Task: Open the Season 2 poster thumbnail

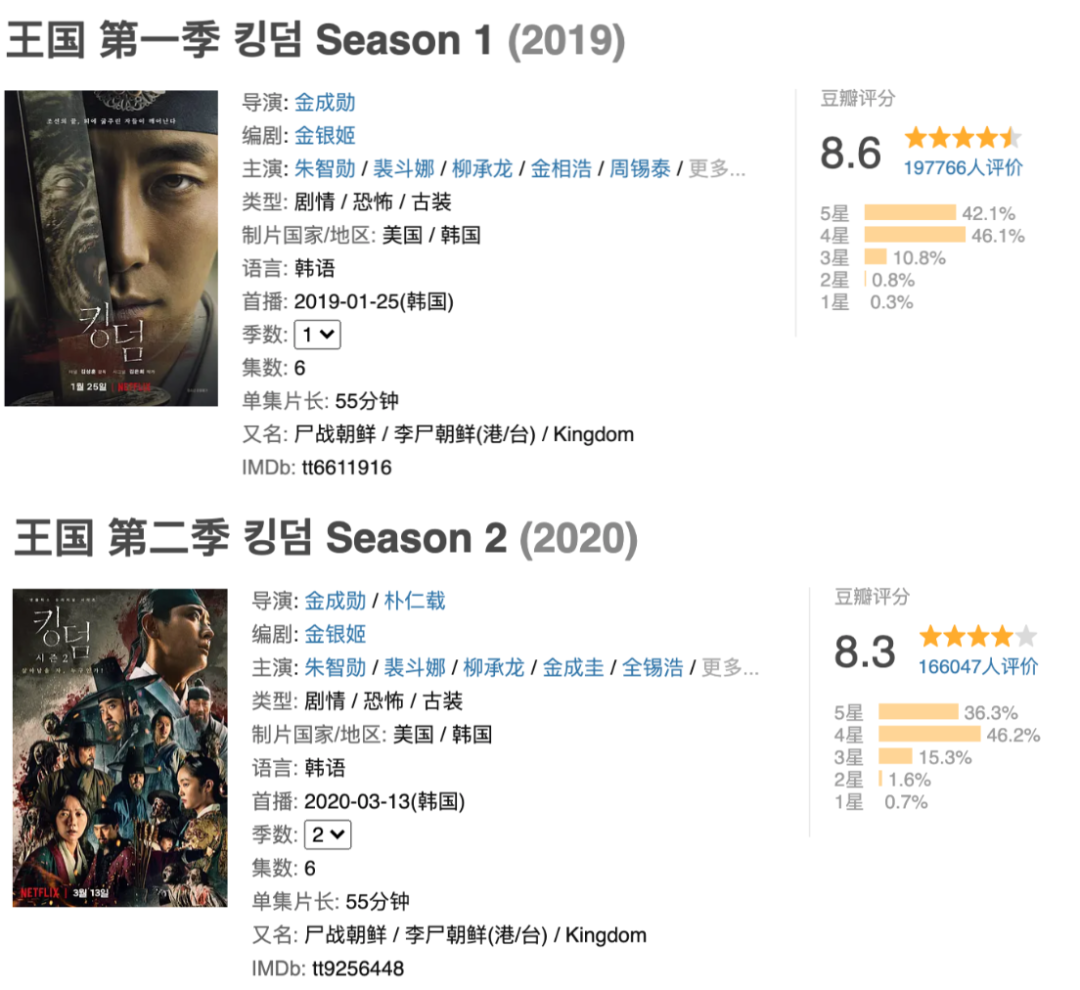Action: pyautogui.click(x=120, y=748)
